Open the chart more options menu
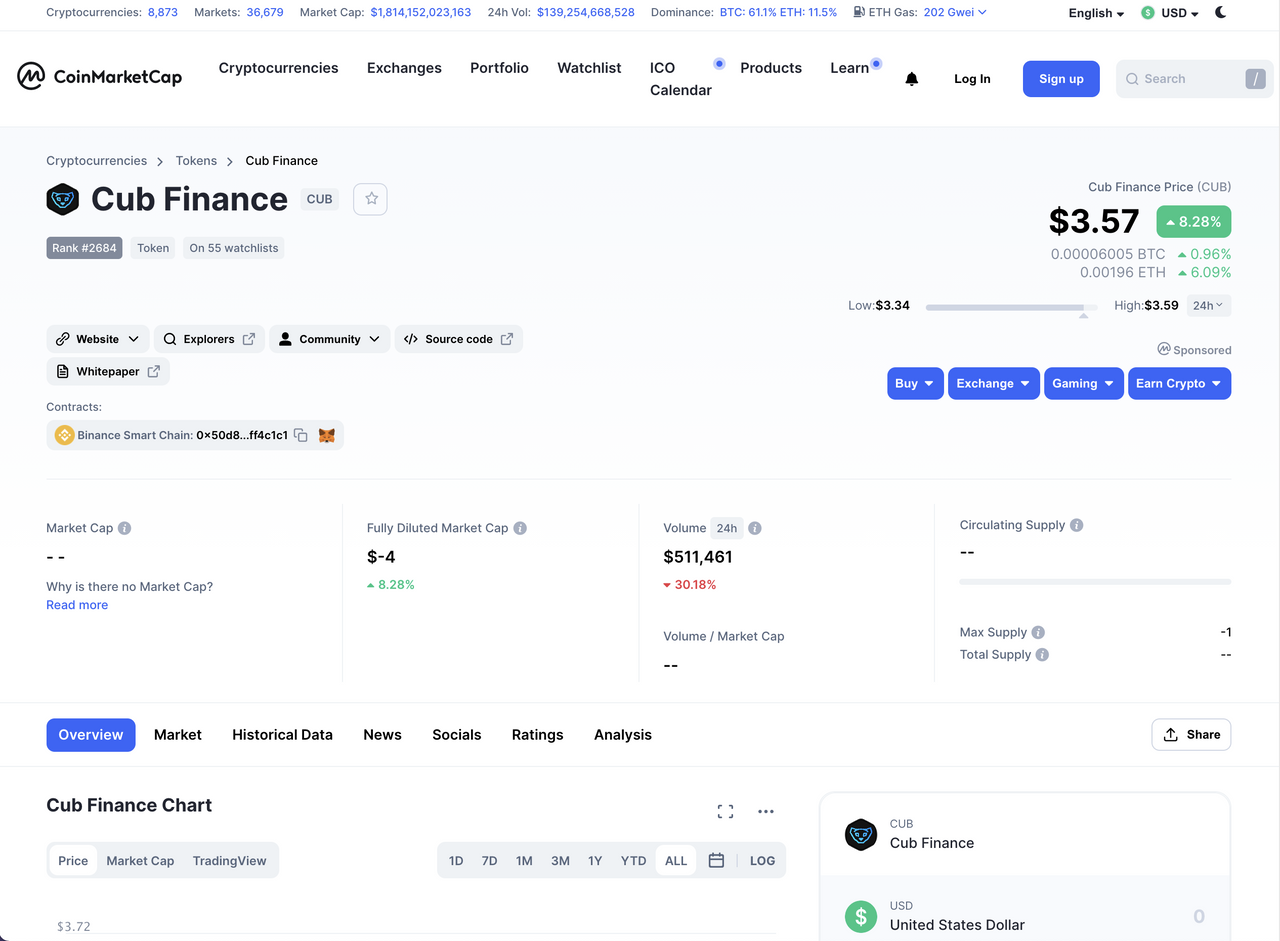The width and height of the screenshot is (1280, 941). coord(766,811)
